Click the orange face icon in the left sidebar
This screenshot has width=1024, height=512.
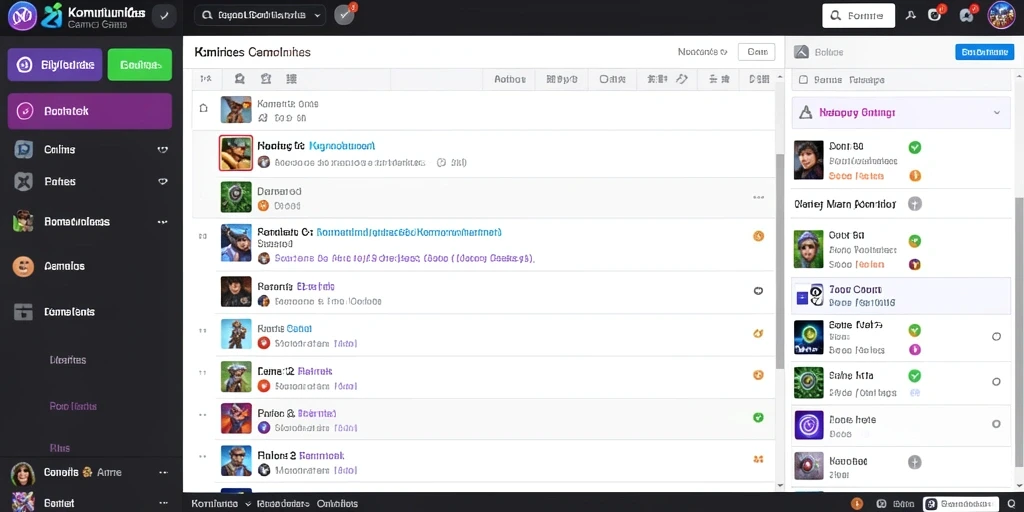24,266
